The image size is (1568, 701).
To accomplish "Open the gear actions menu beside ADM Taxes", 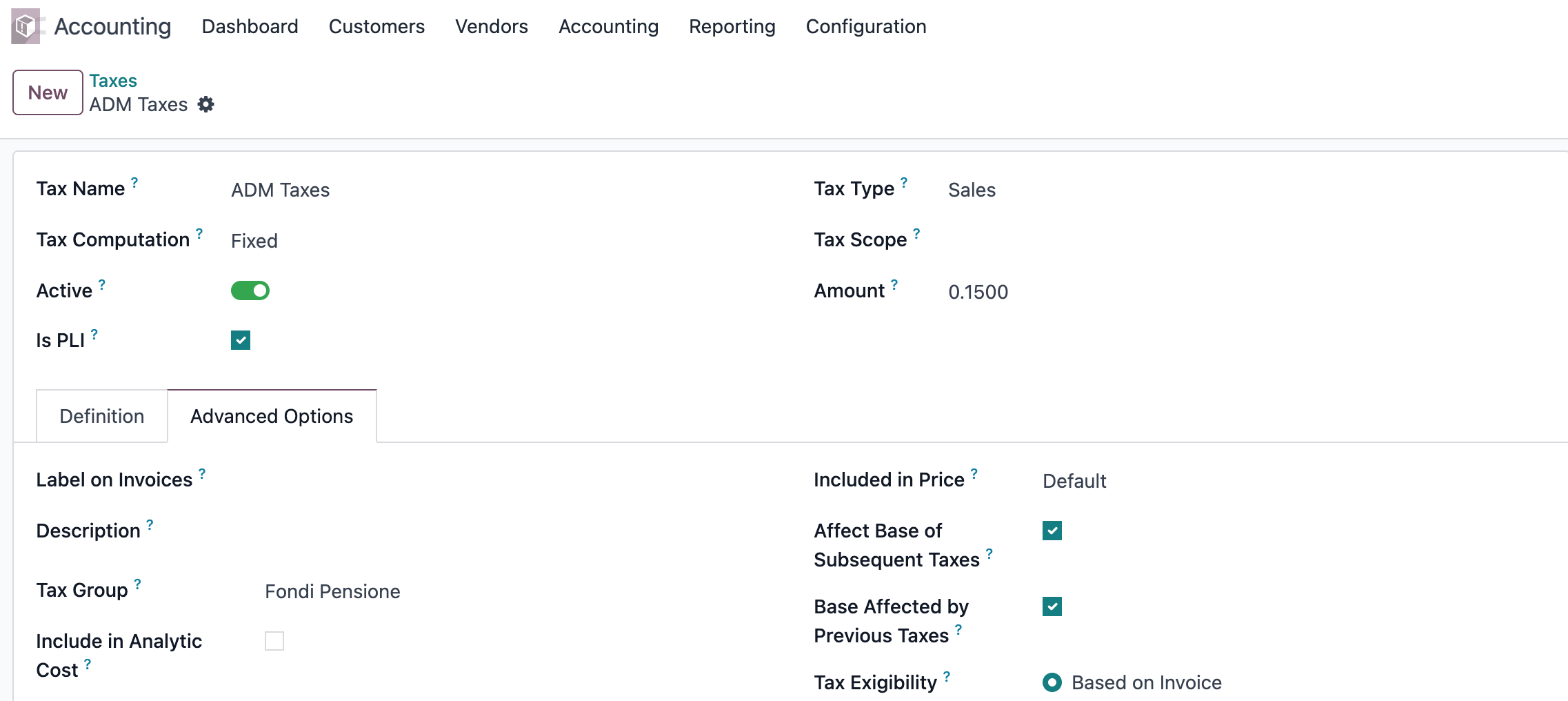I will pyautogui.click(x=205, y=104).
